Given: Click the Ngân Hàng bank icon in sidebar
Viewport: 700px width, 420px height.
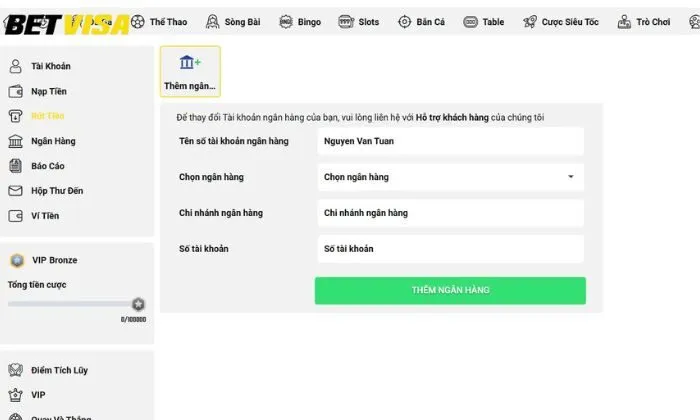Looking at the screenshot, I should click(15, 141).
